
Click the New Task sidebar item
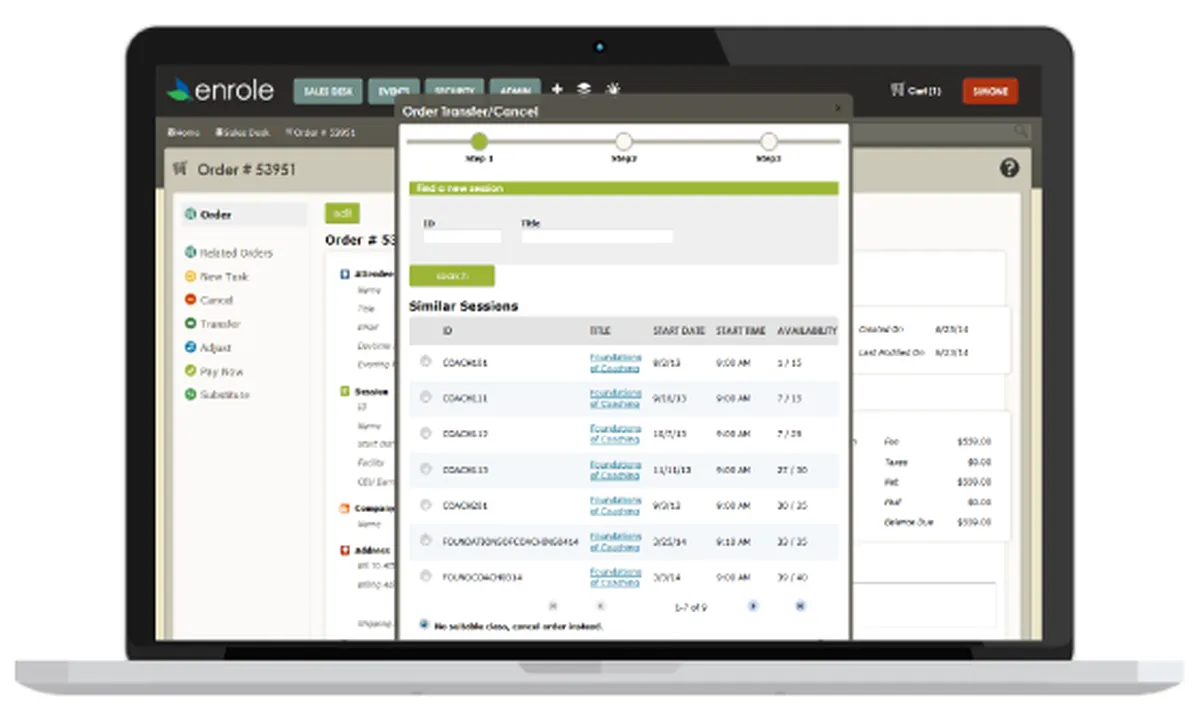pos(216,277)
